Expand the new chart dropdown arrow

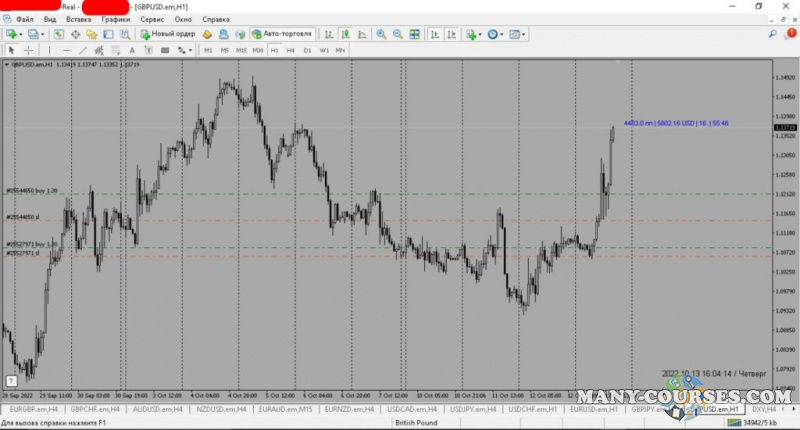(x=21, y=34)
